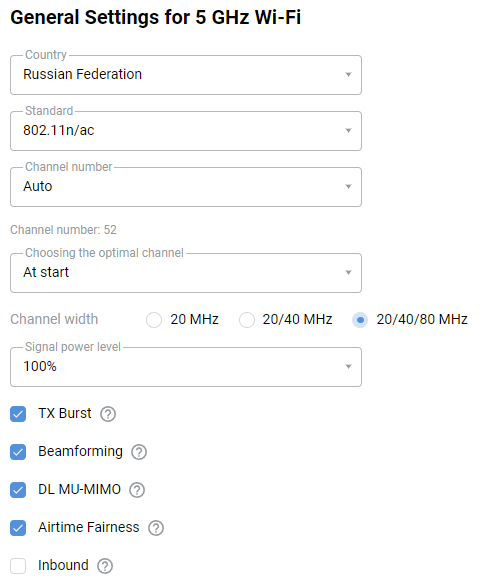Show DL MU-MIMO help tooltip icon

pyautogui.click(x=137, y=490)
